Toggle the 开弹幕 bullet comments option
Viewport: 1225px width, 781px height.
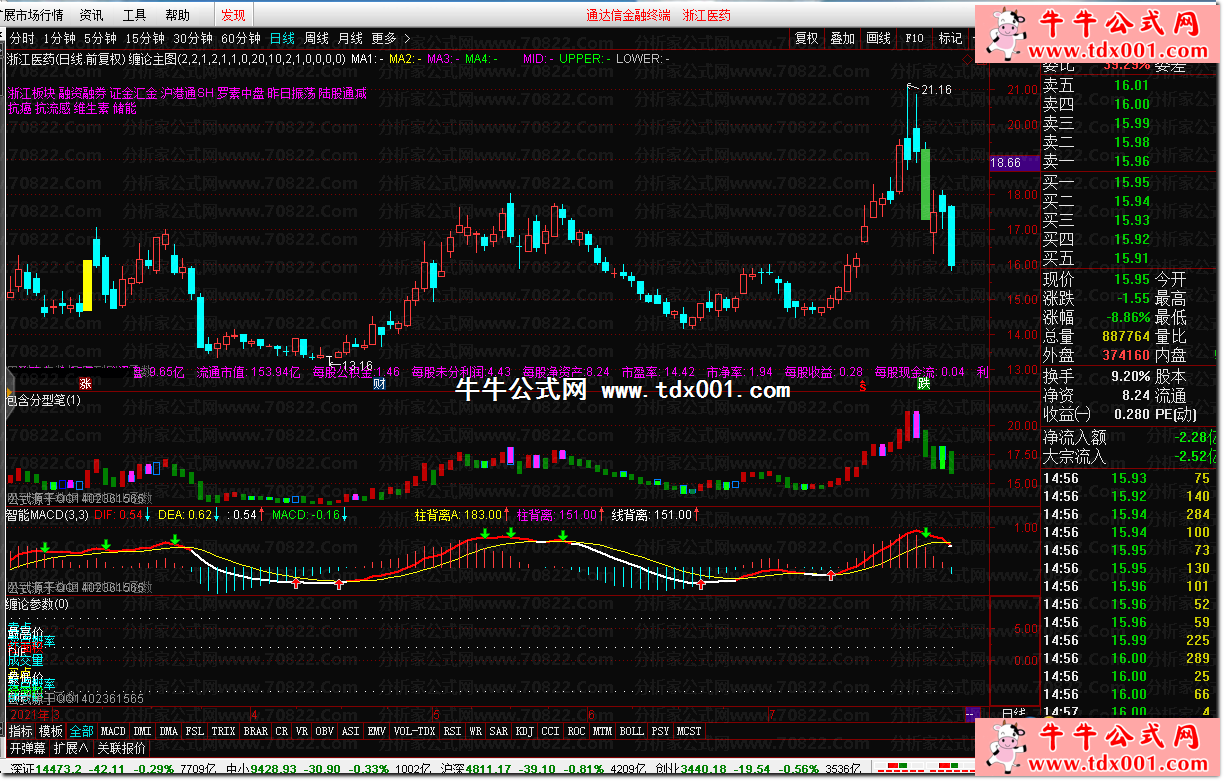click(28, 747)
